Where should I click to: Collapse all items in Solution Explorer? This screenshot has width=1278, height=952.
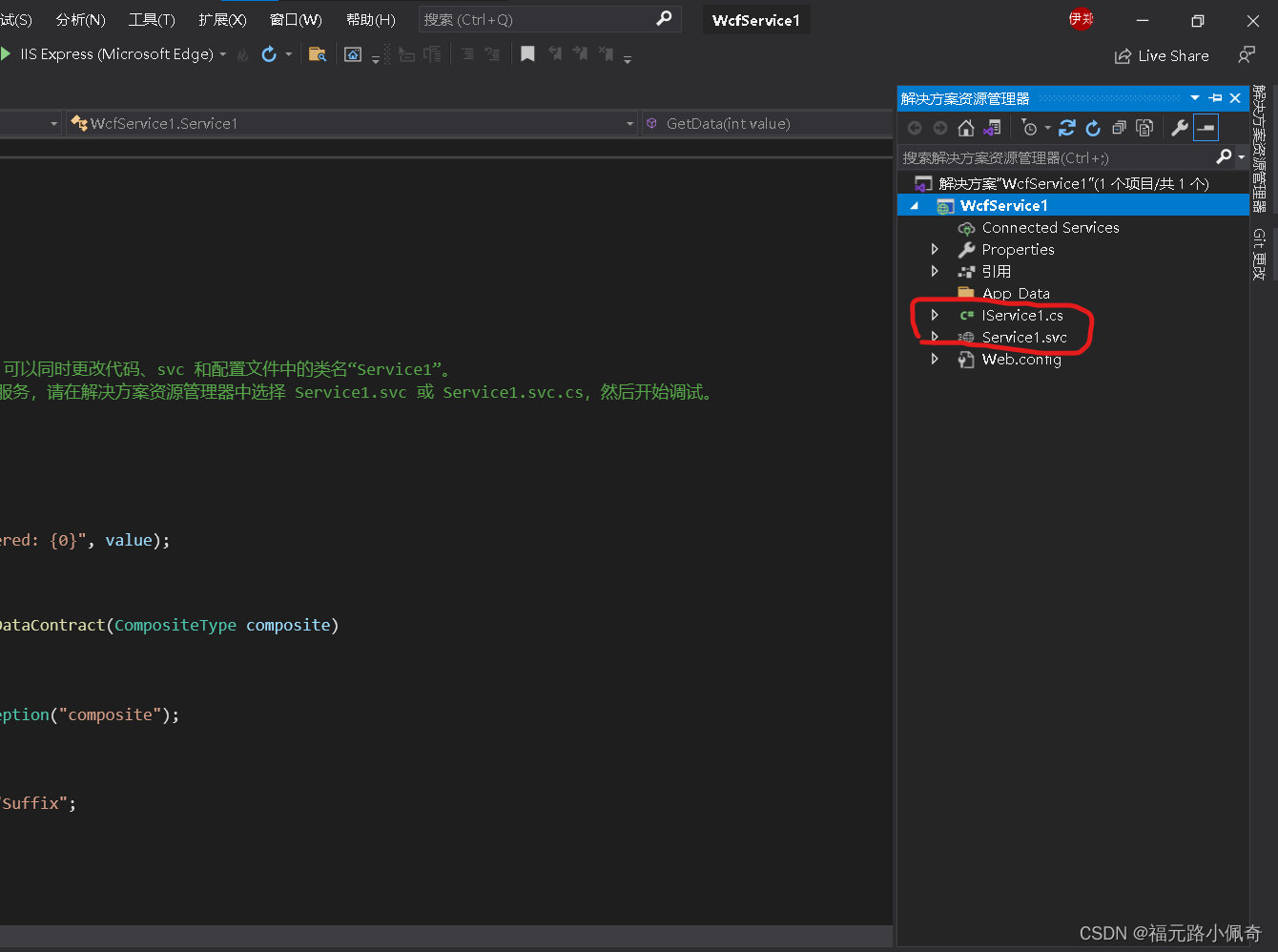(x=1119, y=128)
